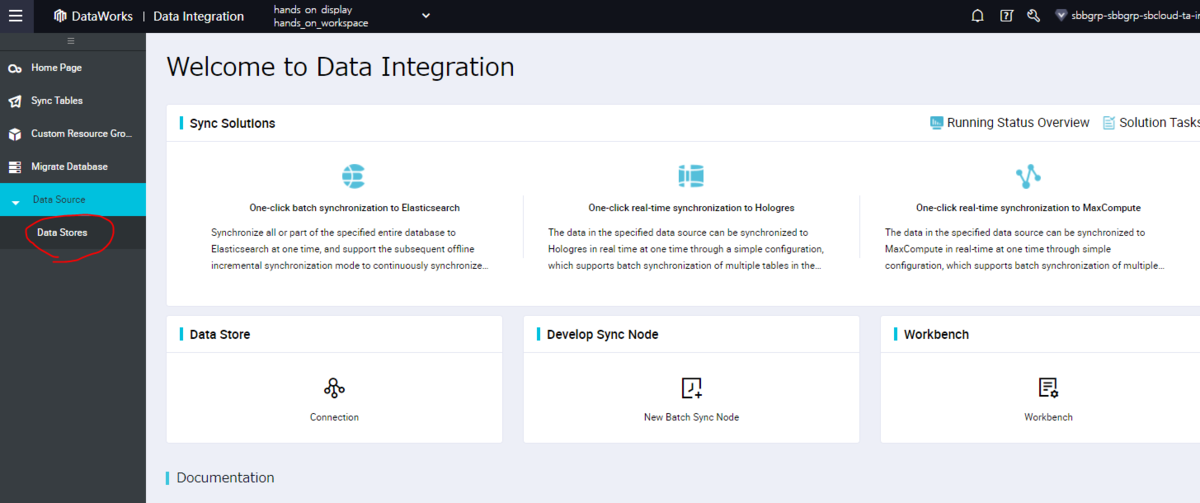This screenshot has width=1200, height=503.
Task: Open the Workbench link under its icon
Action: click(x=1048, y=417)
